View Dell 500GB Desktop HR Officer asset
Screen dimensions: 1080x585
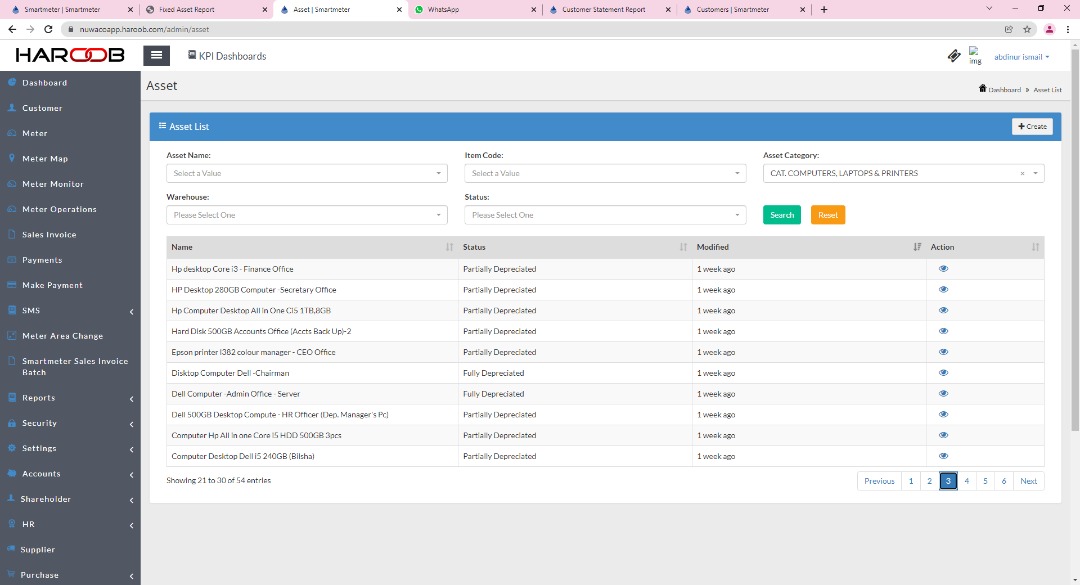944,414
